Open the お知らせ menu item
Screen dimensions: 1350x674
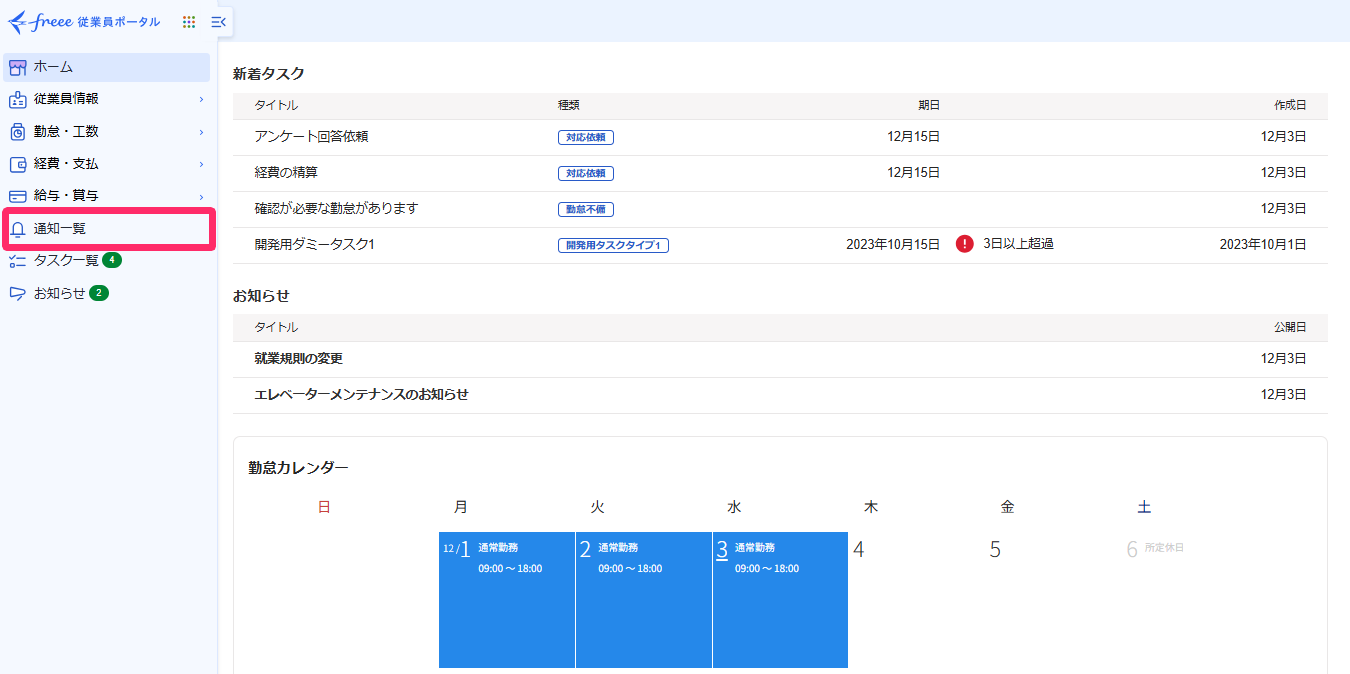pos(60,293)
